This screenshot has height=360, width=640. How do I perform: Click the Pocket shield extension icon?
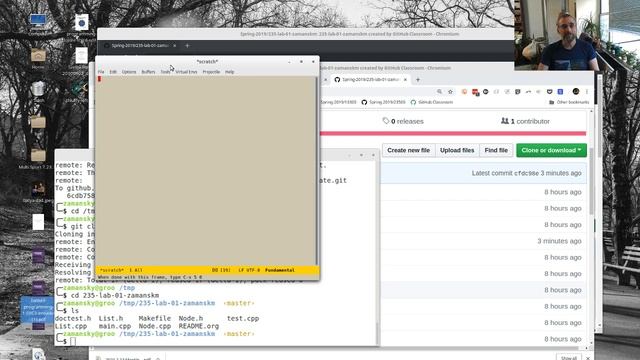click(549, 92)
